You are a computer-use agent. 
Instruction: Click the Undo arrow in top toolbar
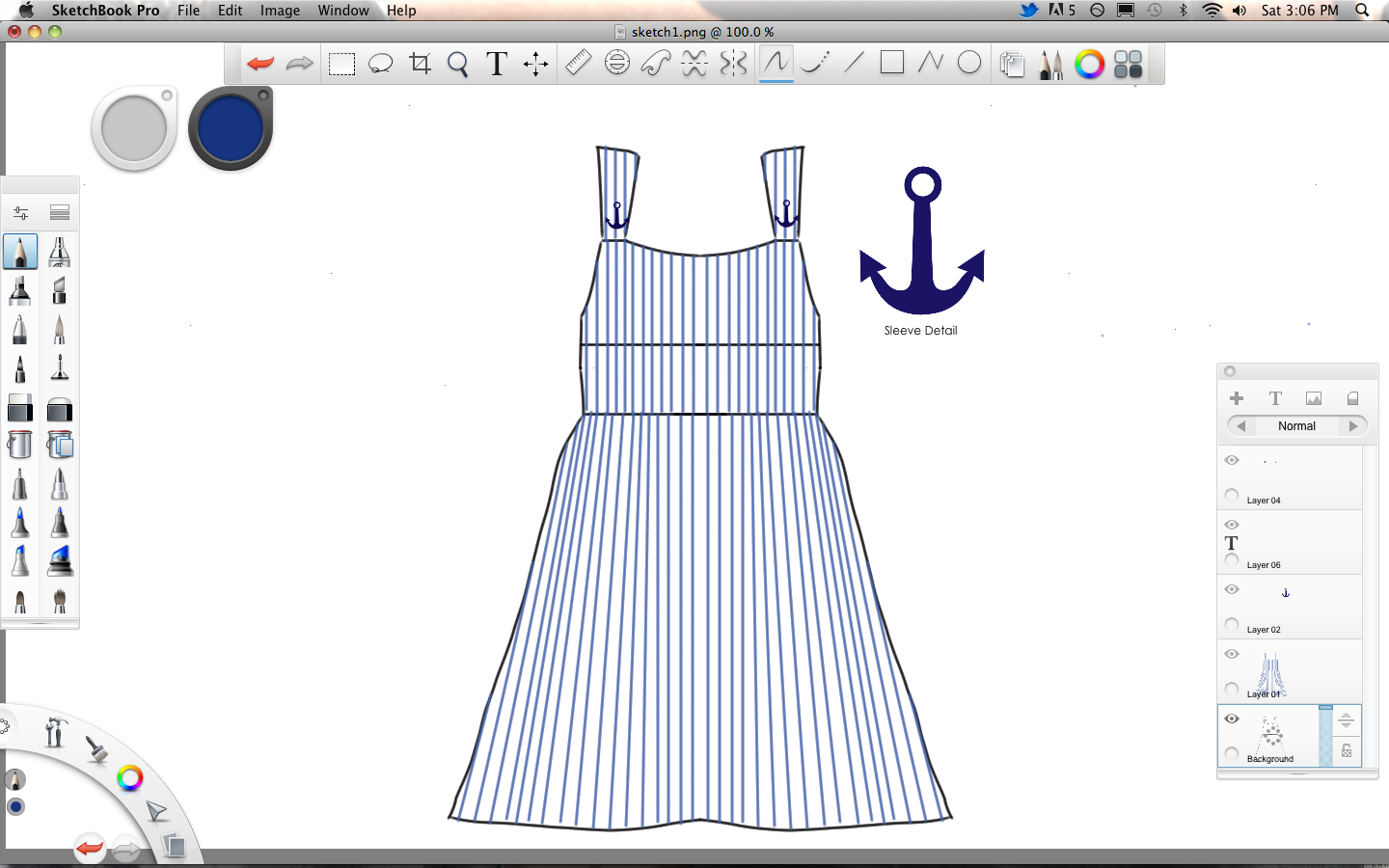260,64
